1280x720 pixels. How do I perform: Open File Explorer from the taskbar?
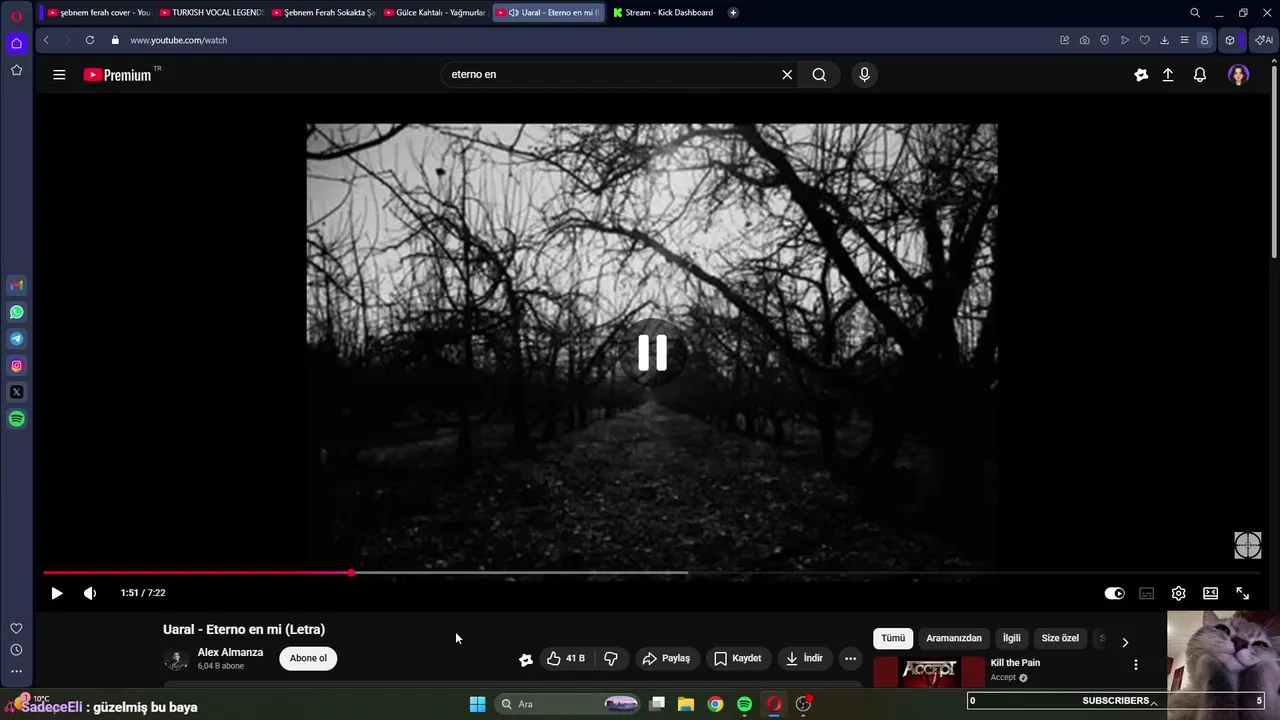(x=686, y=704)
